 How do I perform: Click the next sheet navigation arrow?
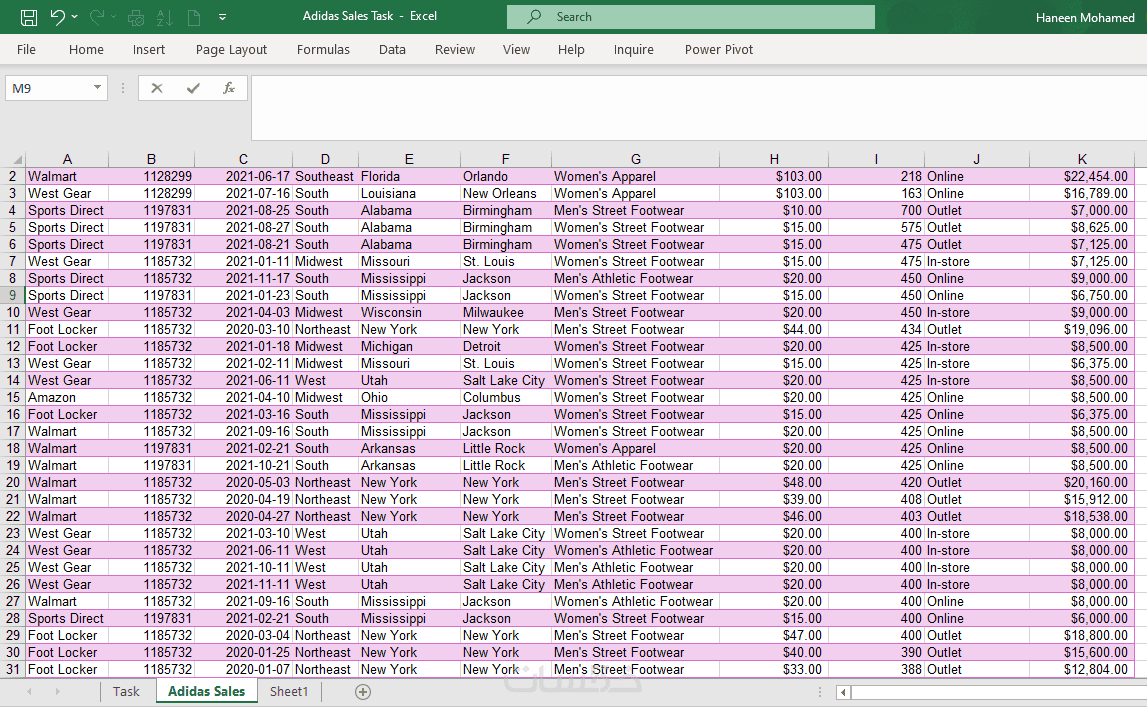pyautogui.click(x=57, y=692)
